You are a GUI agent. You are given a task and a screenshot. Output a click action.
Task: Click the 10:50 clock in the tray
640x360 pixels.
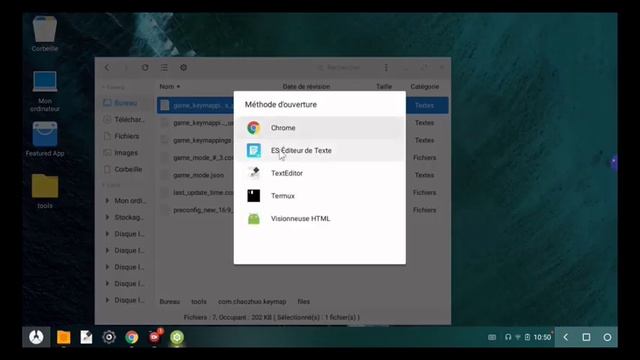542,337
